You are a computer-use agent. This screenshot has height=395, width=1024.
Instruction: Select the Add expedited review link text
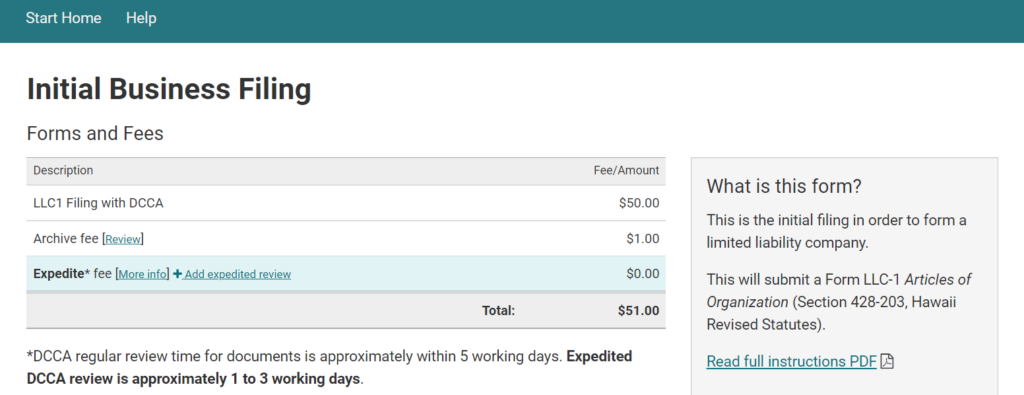coord(237,275)
